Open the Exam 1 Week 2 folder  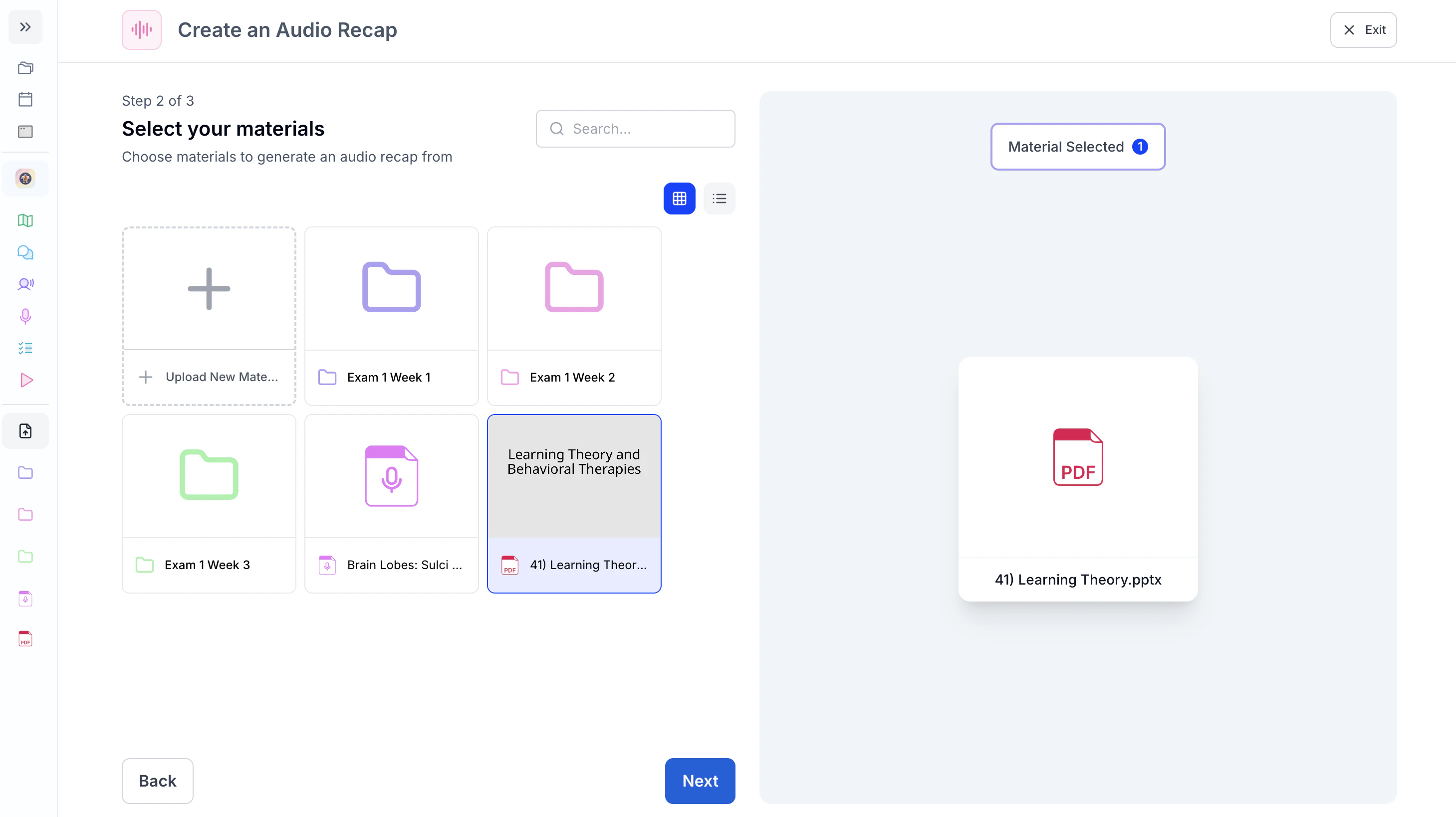click(574, 316)
